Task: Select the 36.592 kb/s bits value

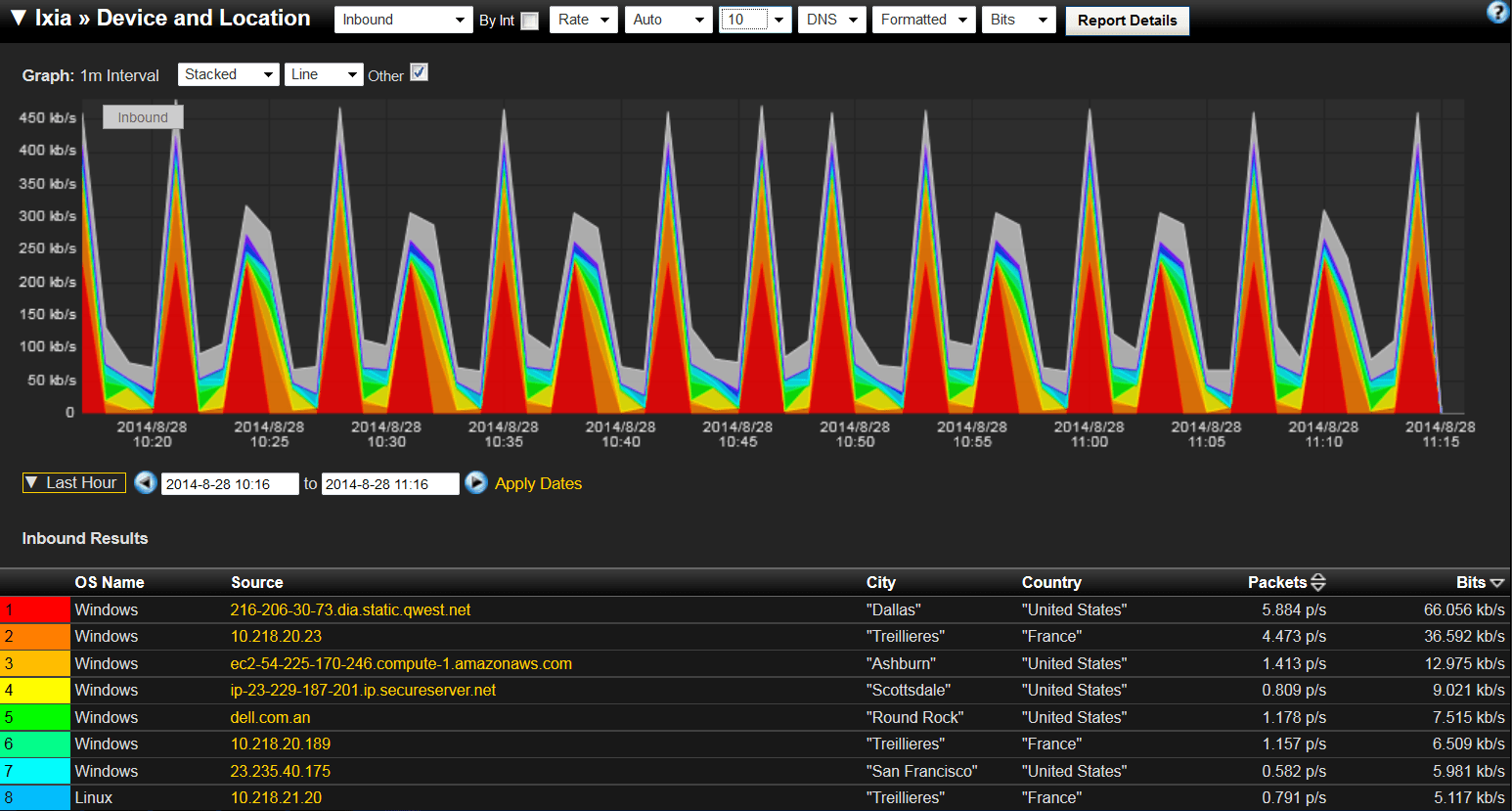Action: [1464, 636]
